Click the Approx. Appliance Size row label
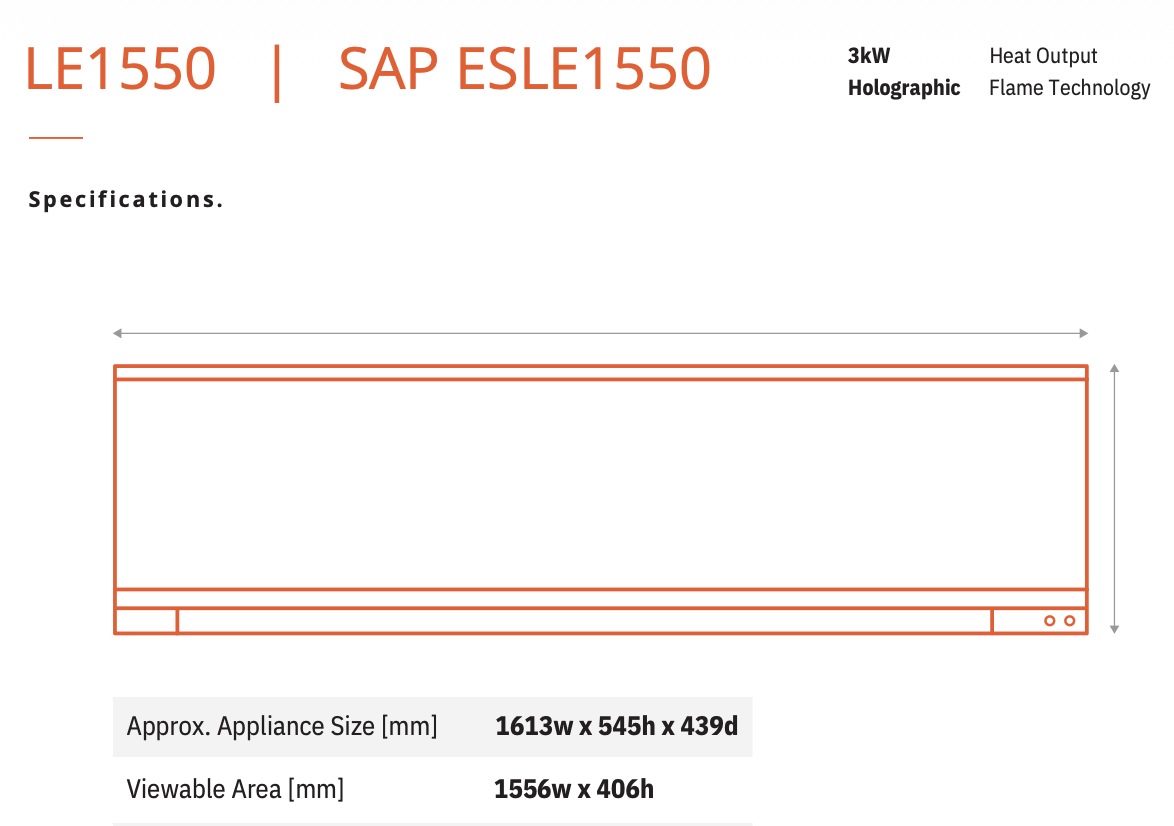 tap(282, 726)
